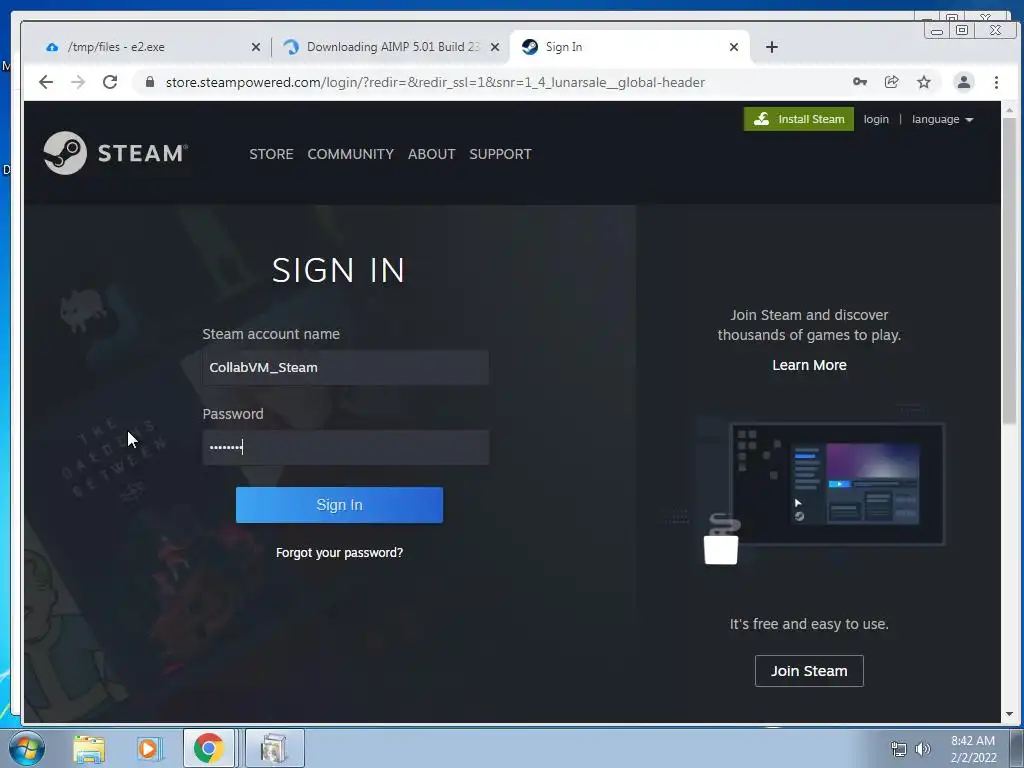
Task: Go to the ABOUT page
Action: coord(432,154)
